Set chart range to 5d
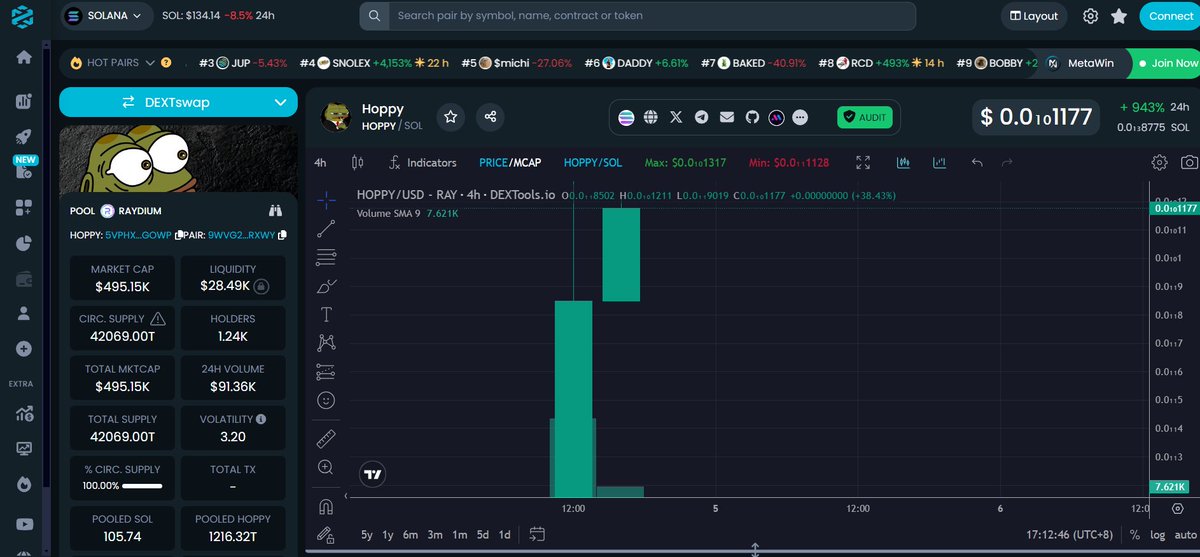 483,534
